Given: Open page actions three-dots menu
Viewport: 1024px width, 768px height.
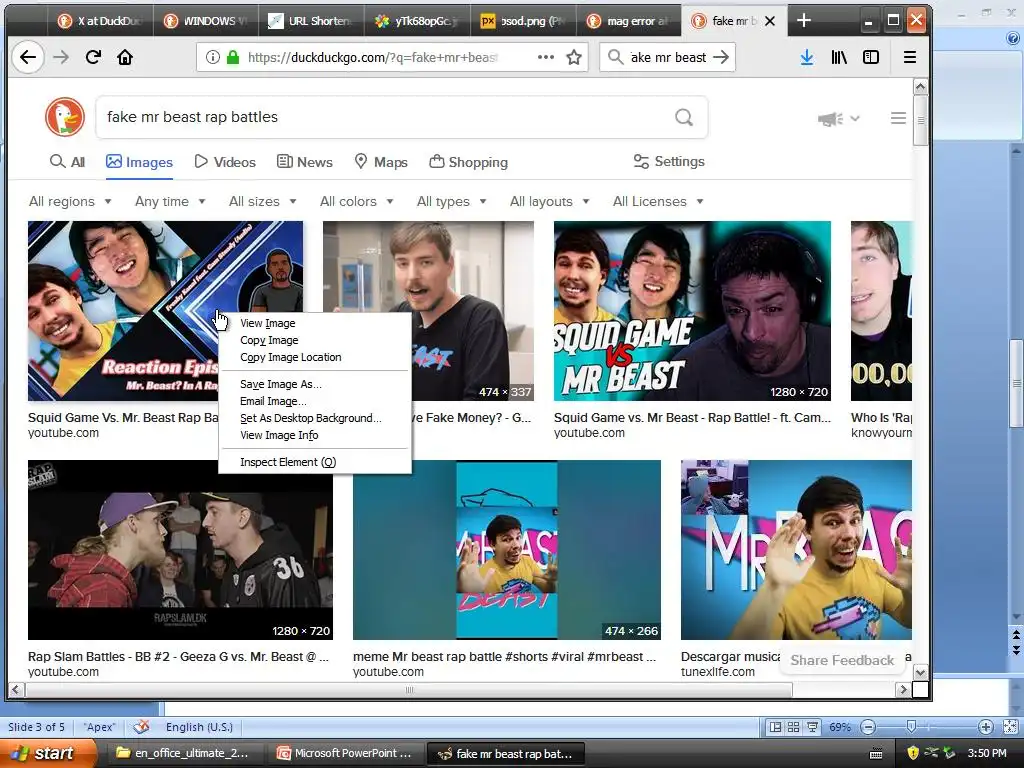Looking at the screenshot, I should tap(545, 57).
